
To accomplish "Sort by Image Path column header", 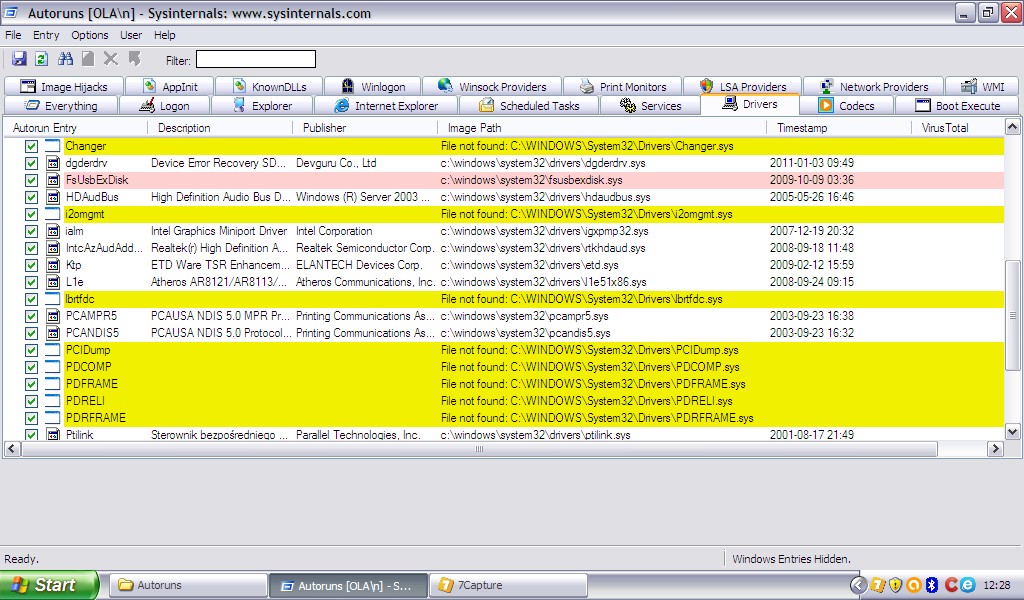I will [x=601, y=128].
